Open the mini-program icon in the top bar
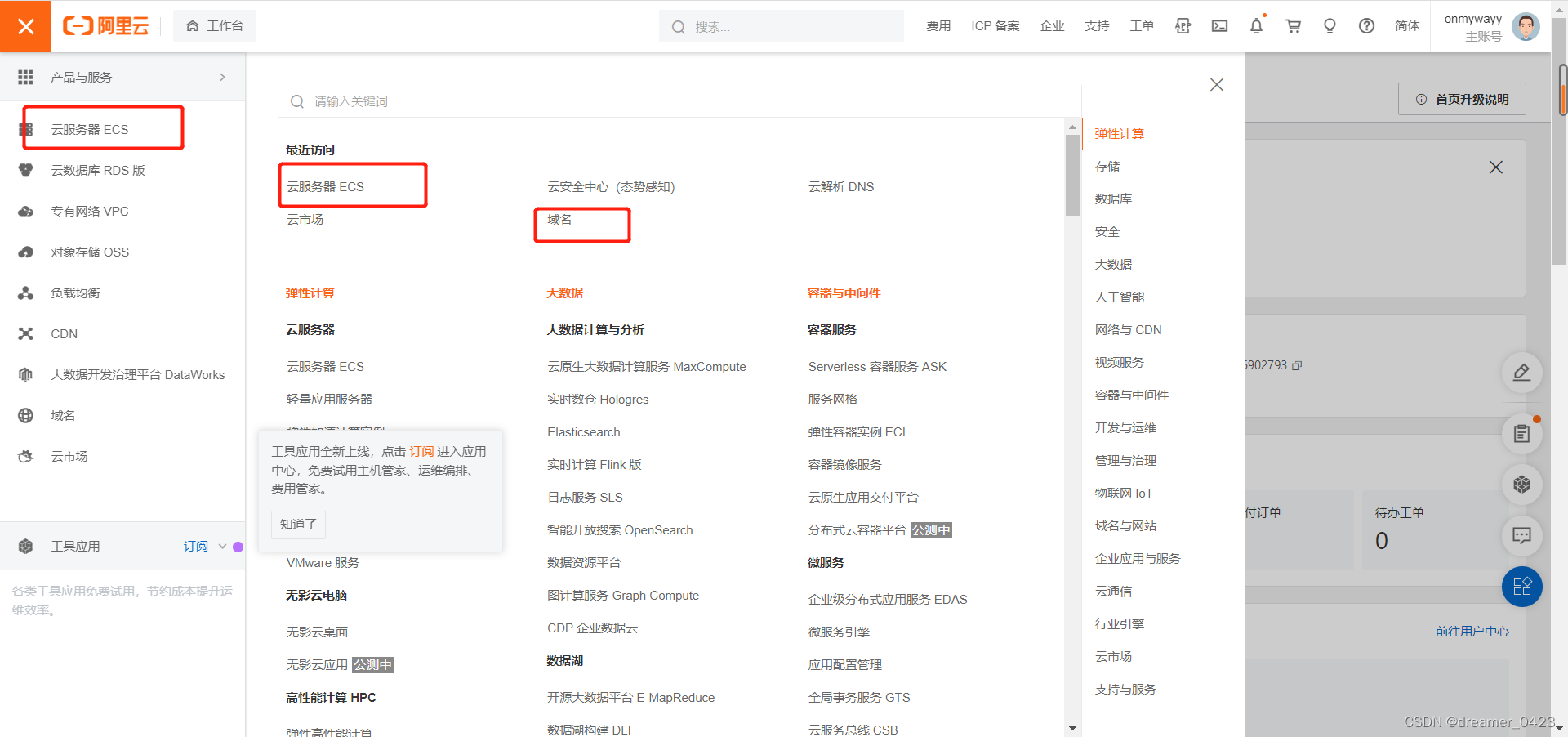The width and height of the screenshot is (1568, 737). click(1183, 26)
